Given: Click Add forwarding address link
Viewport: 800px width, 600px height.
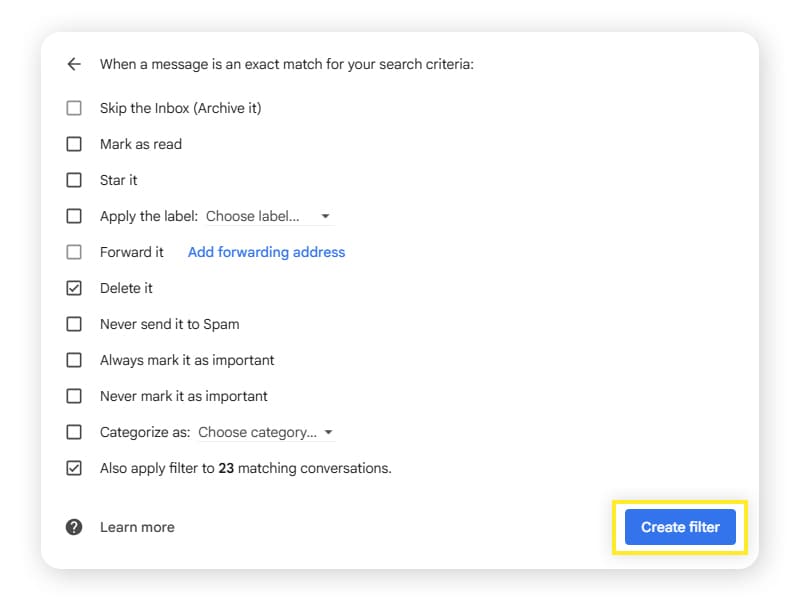Looking at the screenshot, I should [x=266, y=252].
